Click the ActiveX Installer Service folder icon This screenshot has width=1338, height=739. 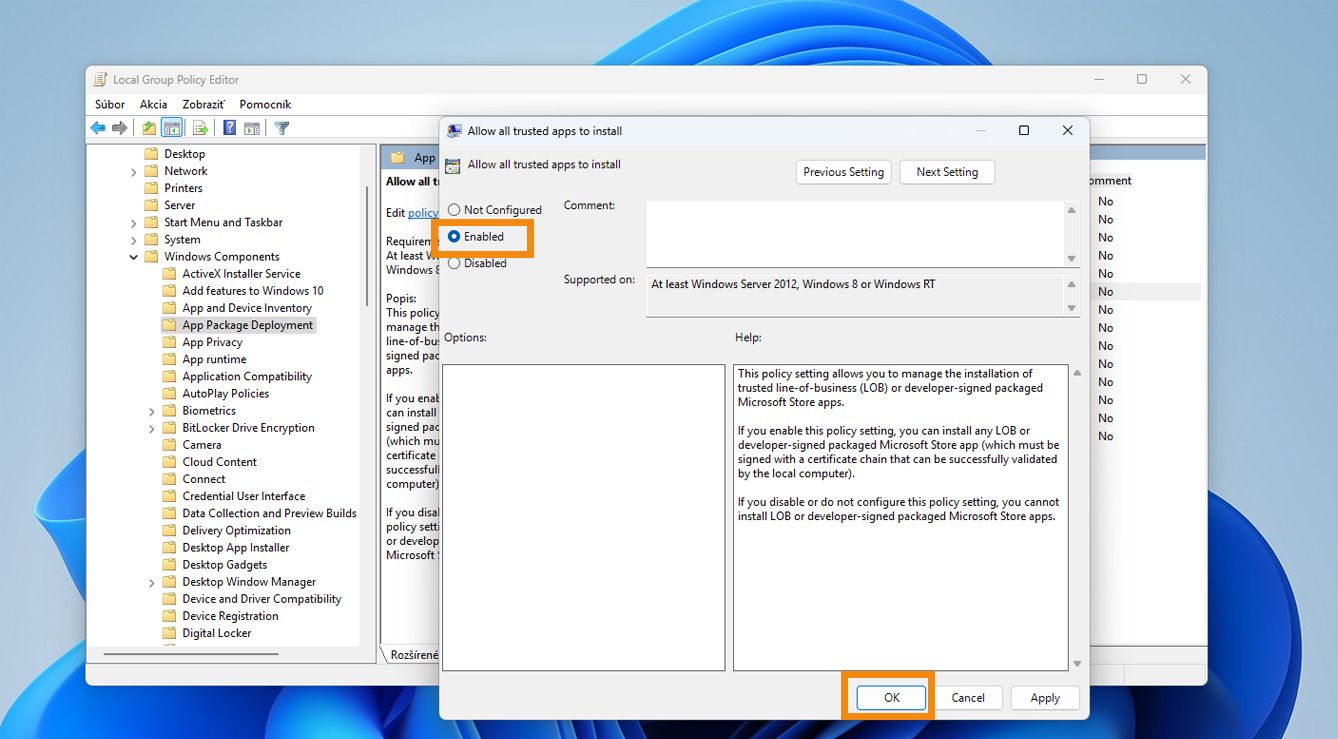170,274
